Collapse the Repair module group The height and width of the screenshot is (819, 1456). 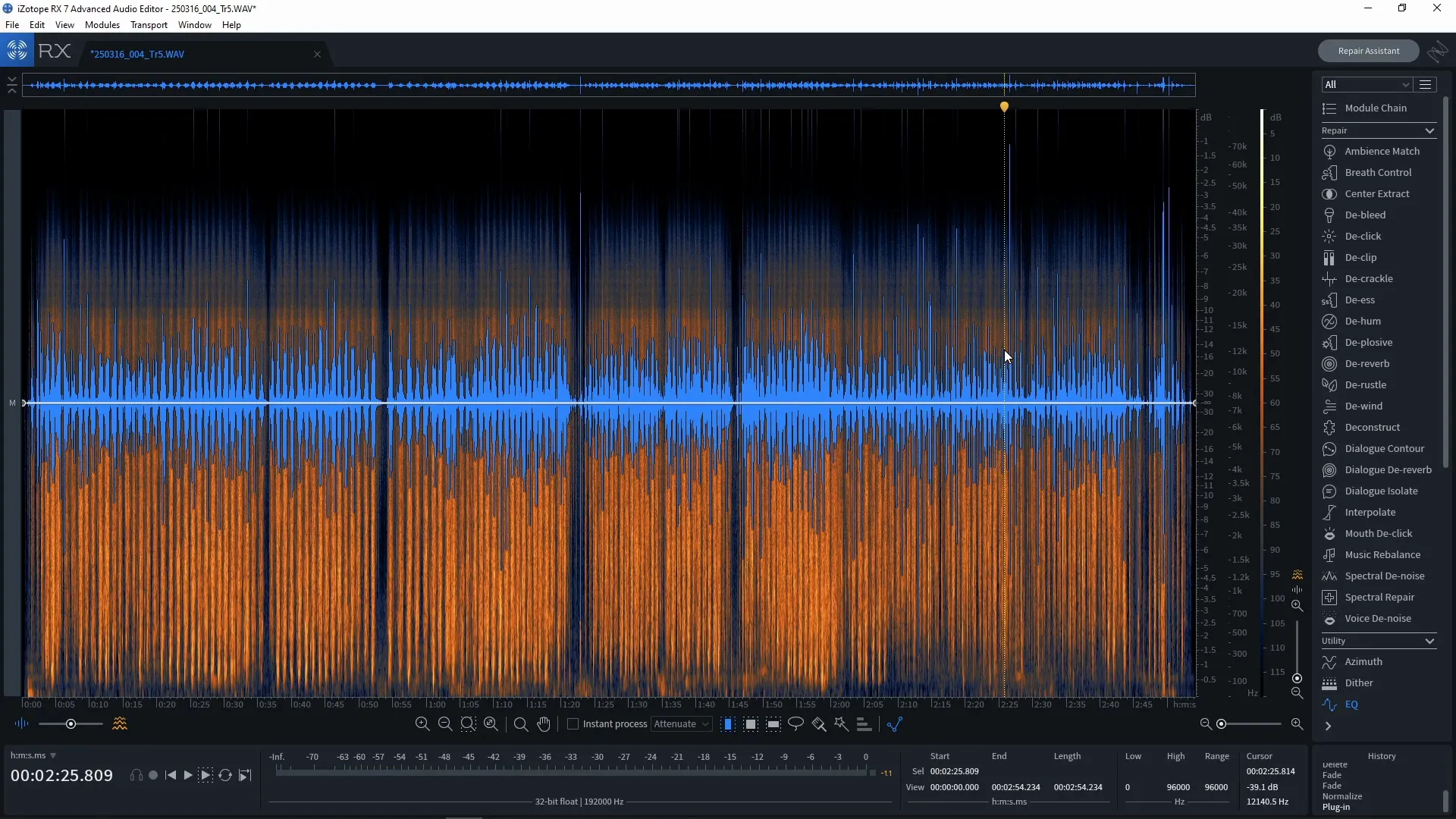tap(1429, 130)
